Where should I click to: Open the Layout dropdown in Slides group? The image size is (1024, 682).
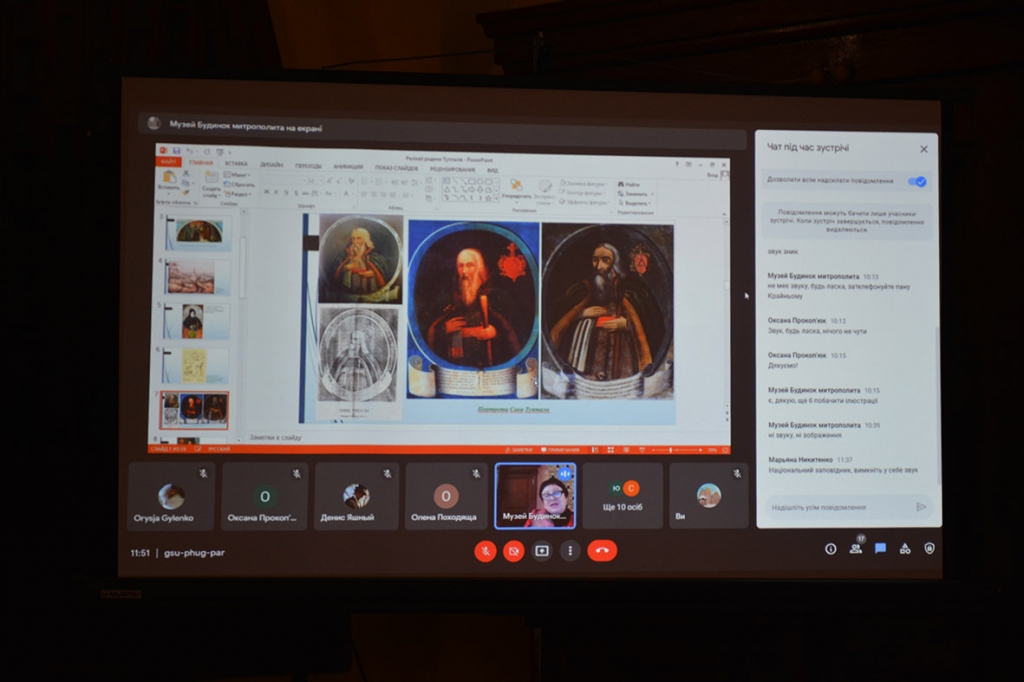236,175
